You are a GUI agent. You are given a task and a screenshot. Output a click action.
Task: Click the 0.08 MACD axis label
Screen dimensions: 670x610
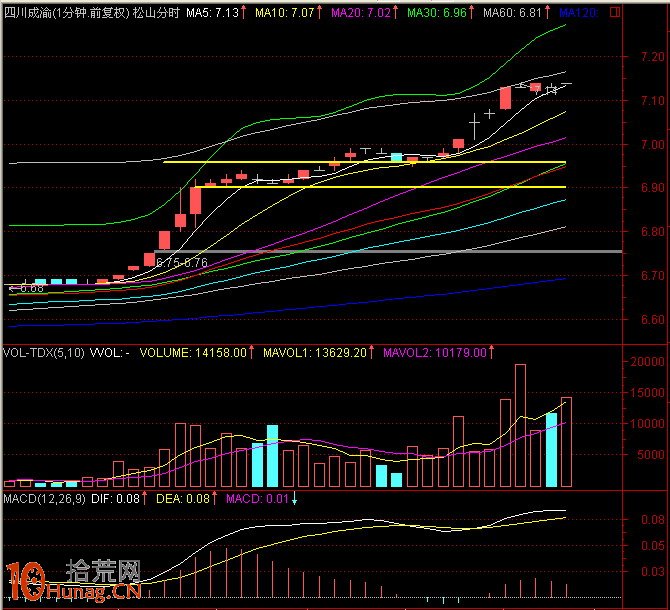click(652, 520)
